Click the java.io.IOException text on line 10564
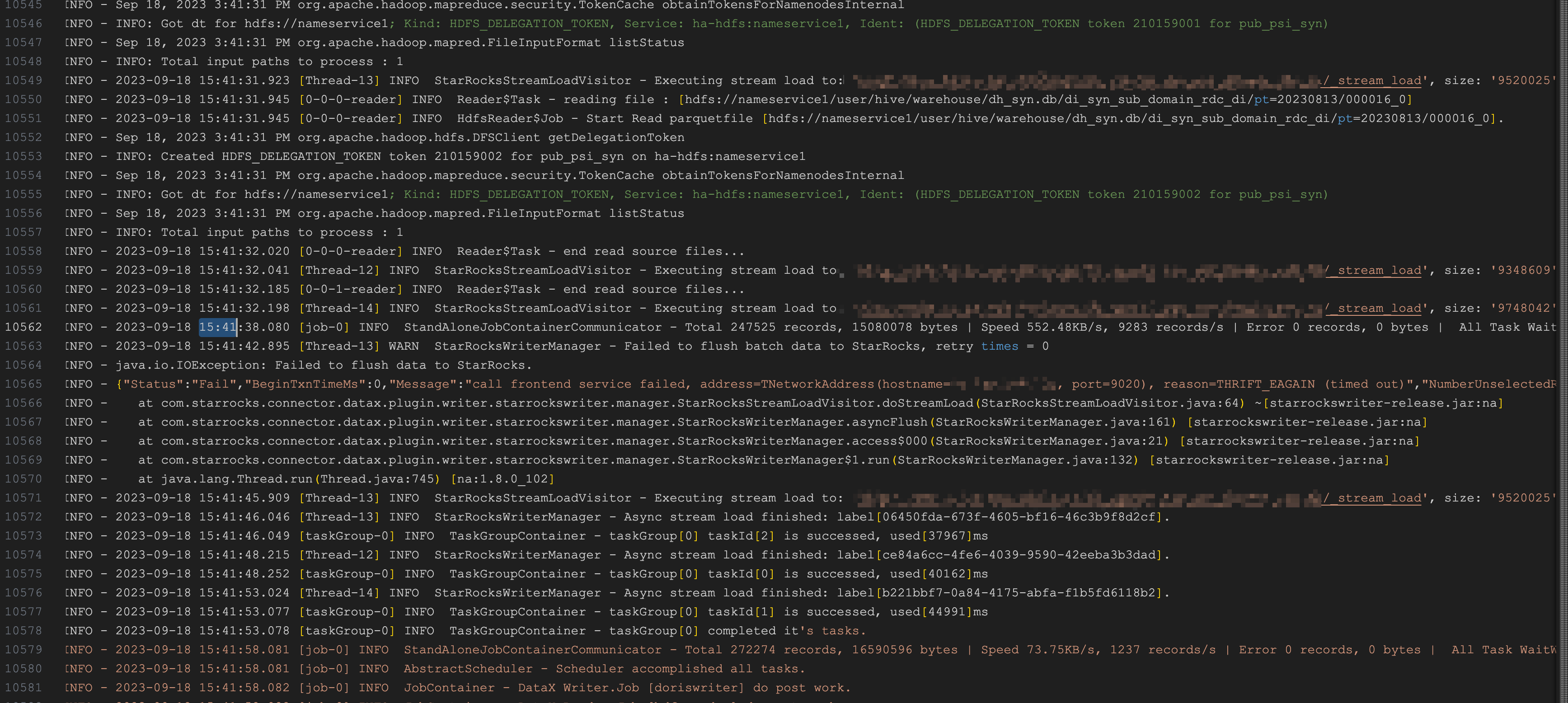 (190, 365)
